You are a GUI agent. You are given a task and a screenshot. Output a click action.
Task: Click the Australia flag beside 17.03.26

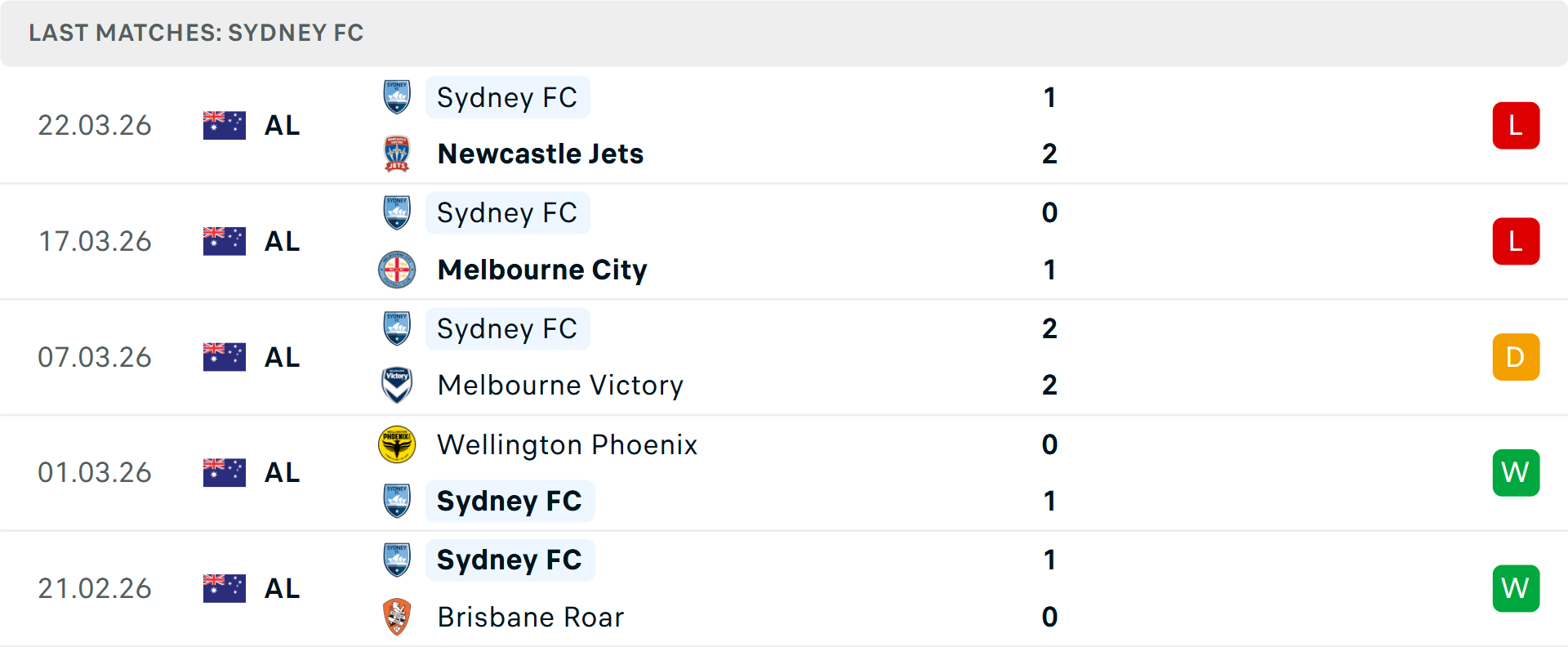pos(225,241)
